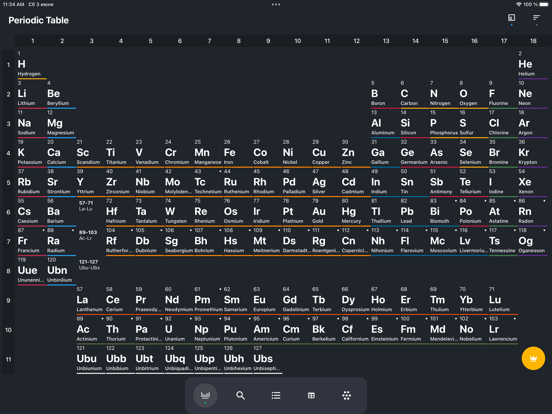Open the Silicon element
The height and width of the screenshot is (414, 552).
415,124
